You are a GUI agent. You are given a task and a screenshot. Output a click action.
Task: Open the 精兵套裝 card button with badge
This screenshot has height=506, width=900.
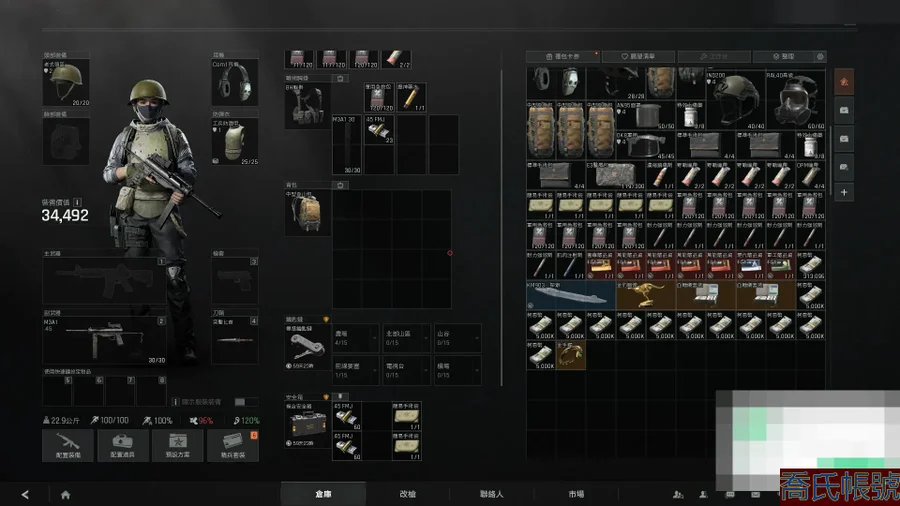point(232,445)
